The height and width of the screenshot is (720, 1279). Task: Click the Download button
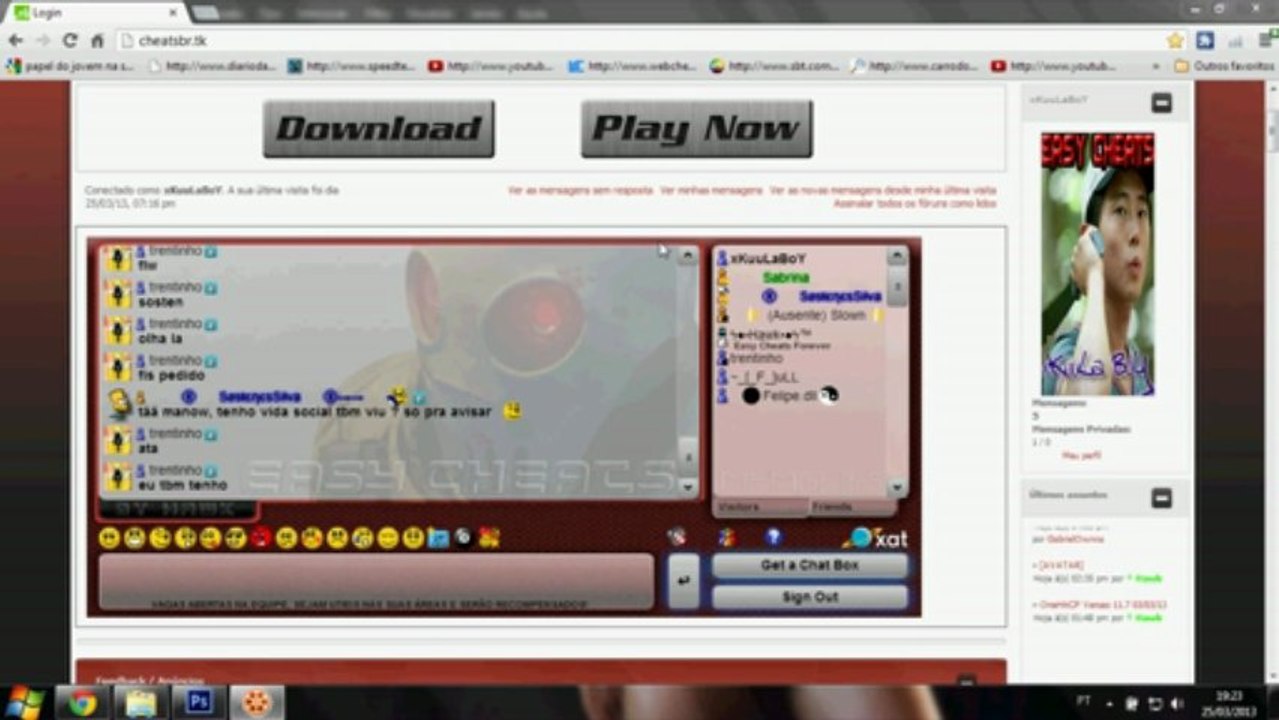click(378, 128)
